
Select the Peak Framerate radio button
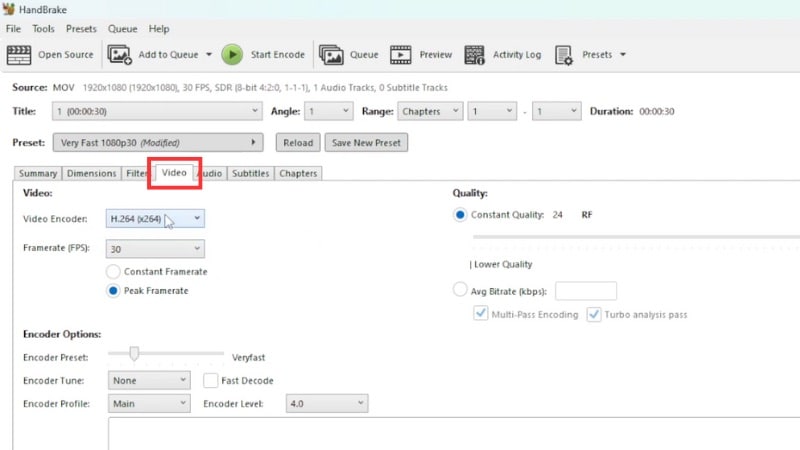tap(113, 291)
